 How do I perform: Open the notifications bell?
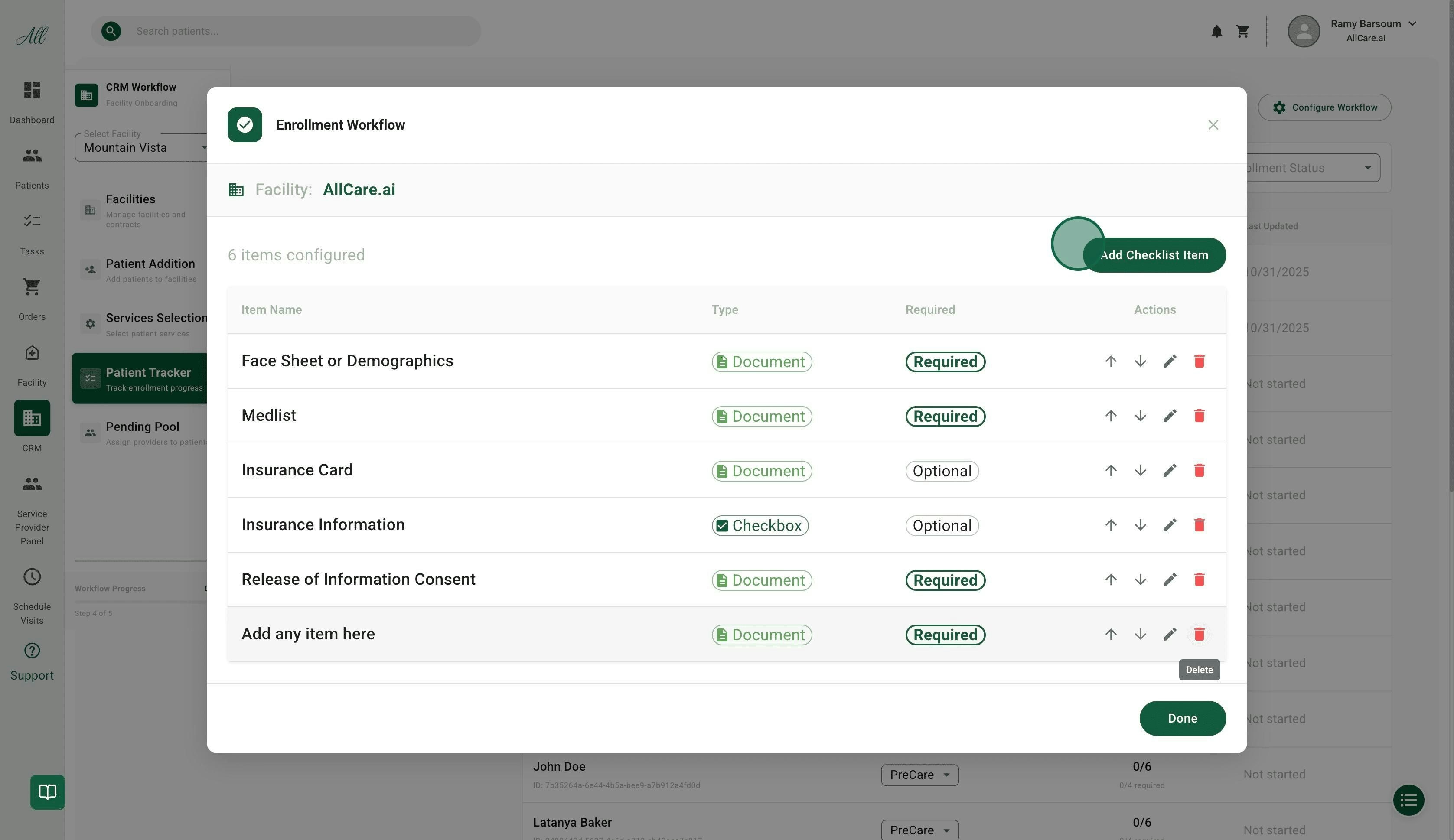(x=1217, y=32)
